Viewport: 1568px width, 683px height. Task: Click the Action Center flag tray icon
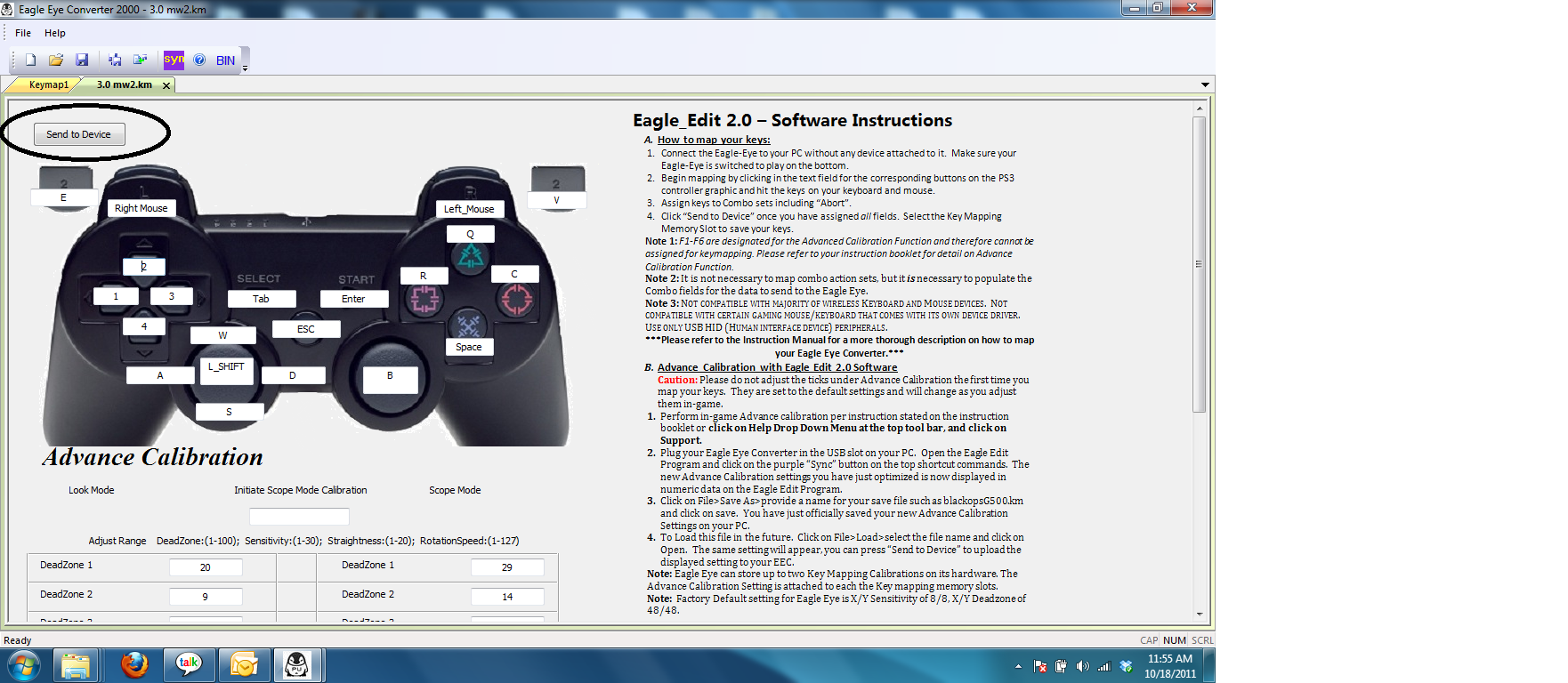pyautogui.click(x=1040, y=666)
